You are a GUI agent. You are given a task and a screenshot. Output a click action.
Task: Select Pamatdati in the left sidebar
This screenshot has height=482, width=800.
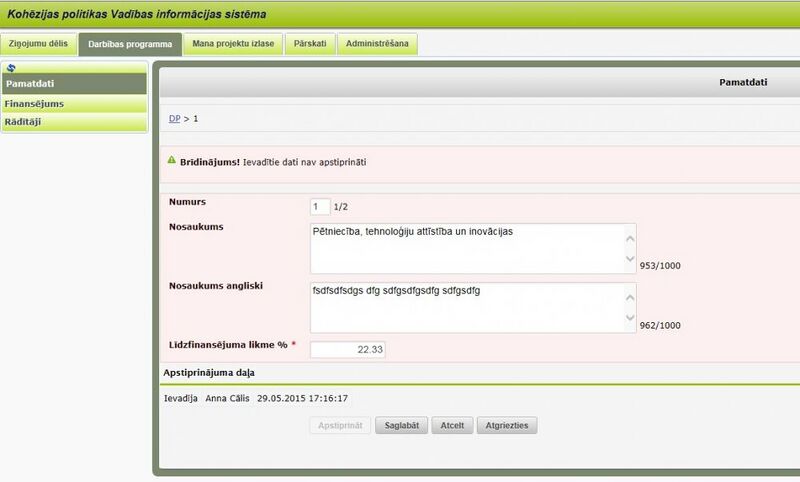tap(74, 83)
